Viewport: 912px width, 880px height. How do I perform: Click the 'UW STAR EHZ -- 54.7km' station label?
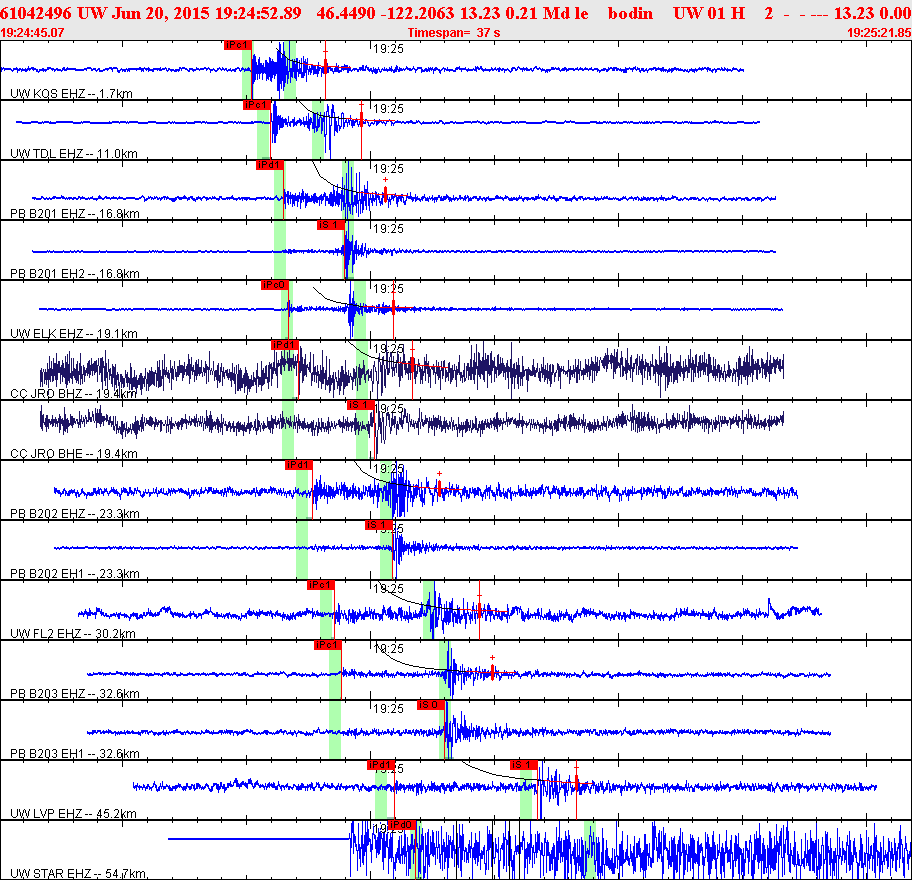78,873
